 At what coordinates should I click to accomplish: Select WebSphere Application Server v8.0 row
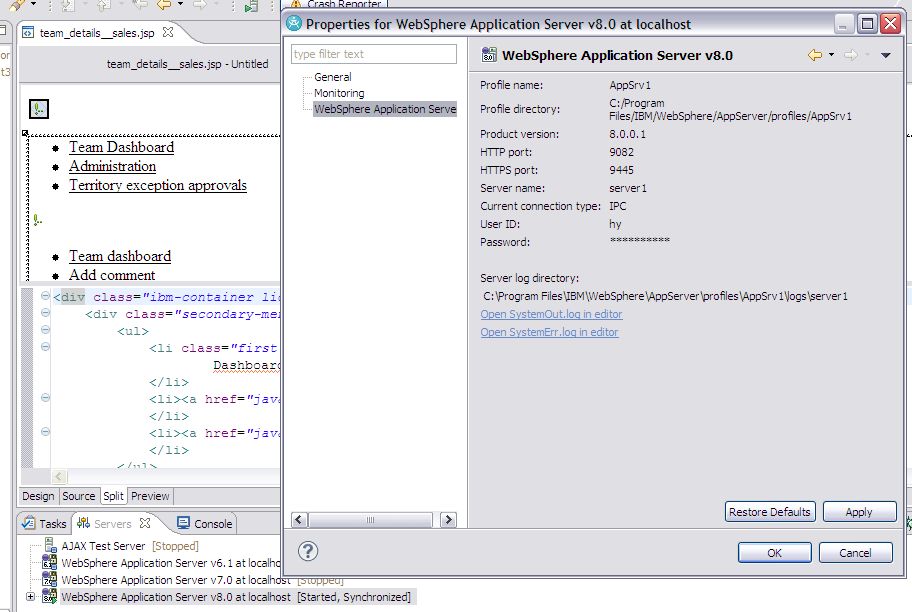(236, 597)
